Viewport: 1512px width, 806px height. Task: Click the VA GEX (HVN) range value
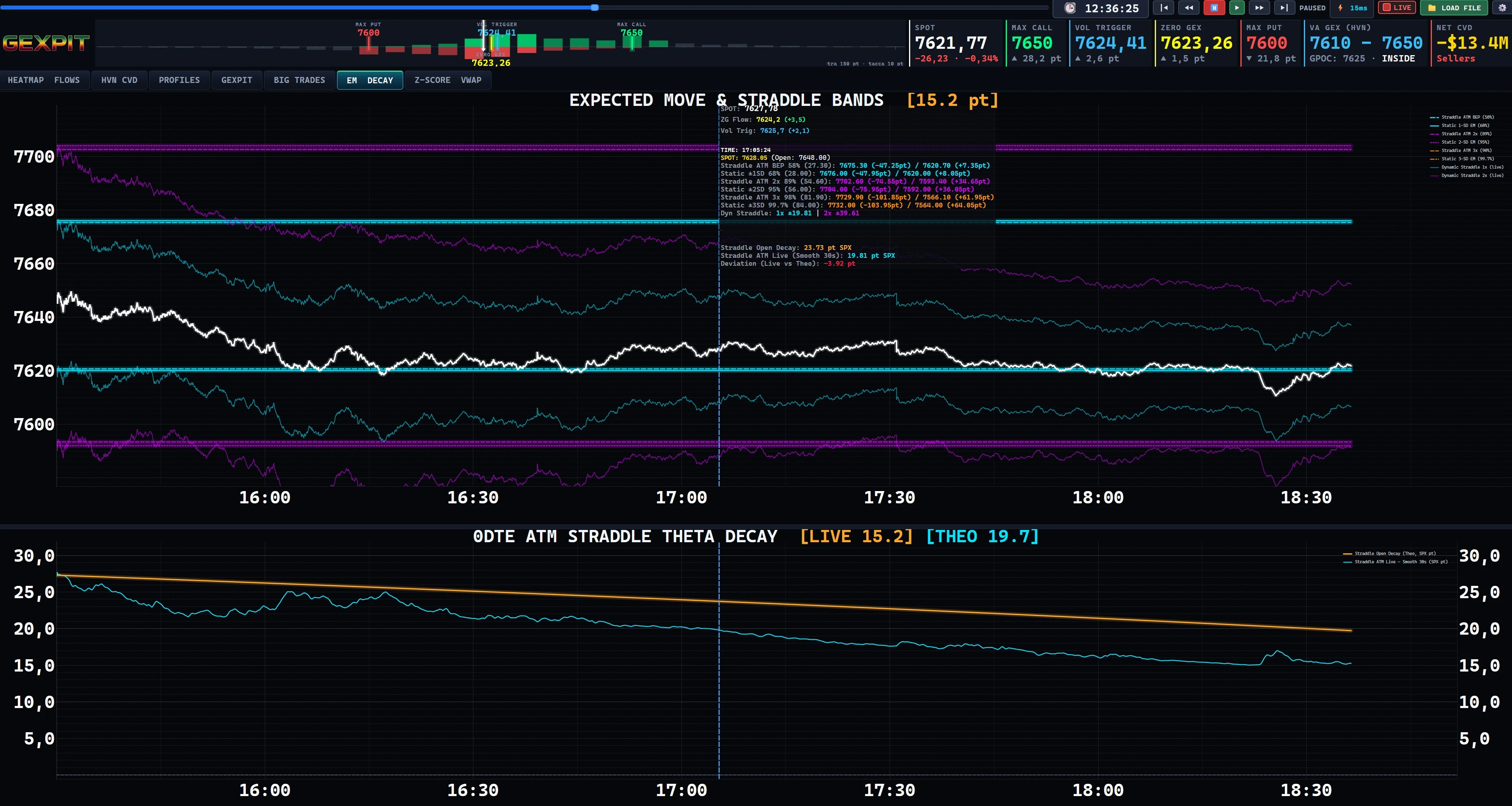point(1367,43)
